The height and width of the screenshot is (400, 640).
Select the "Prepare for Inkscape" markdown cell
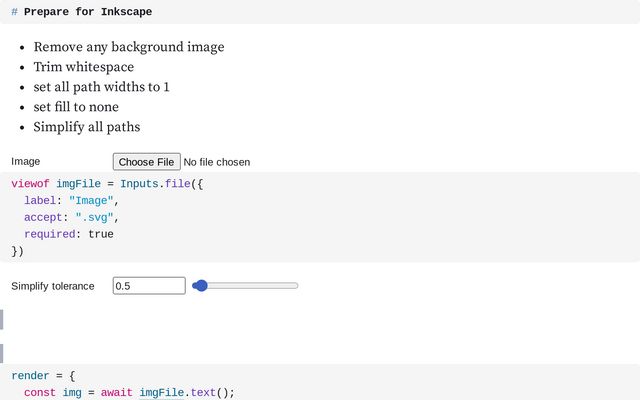tap(320, 12)
